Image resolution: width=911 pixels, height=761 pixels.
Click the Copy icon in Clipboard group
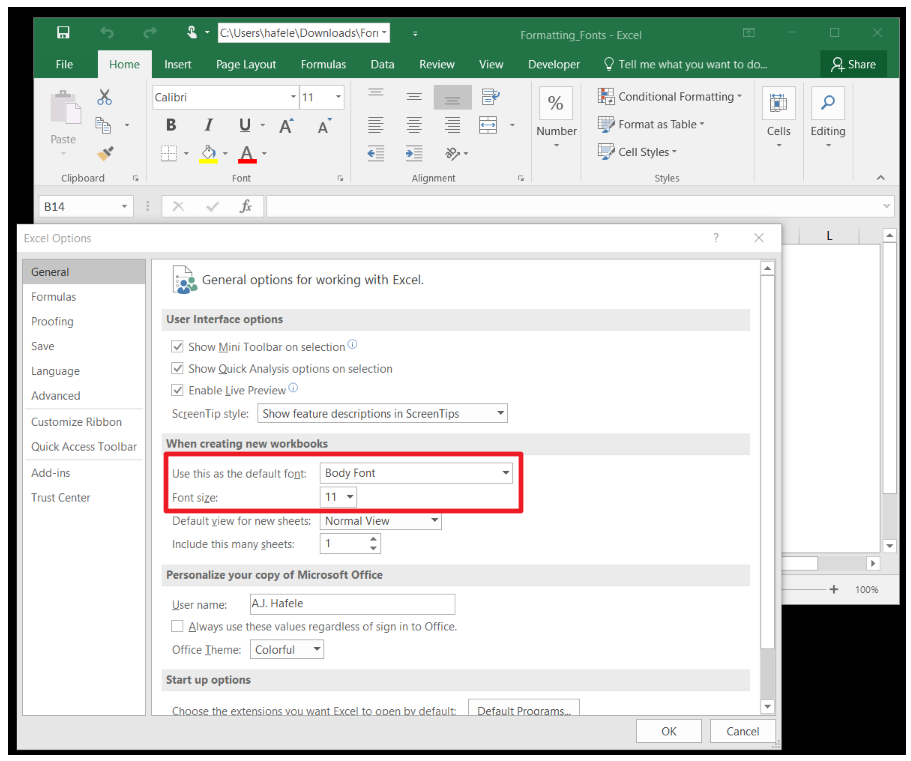[103, 125]
